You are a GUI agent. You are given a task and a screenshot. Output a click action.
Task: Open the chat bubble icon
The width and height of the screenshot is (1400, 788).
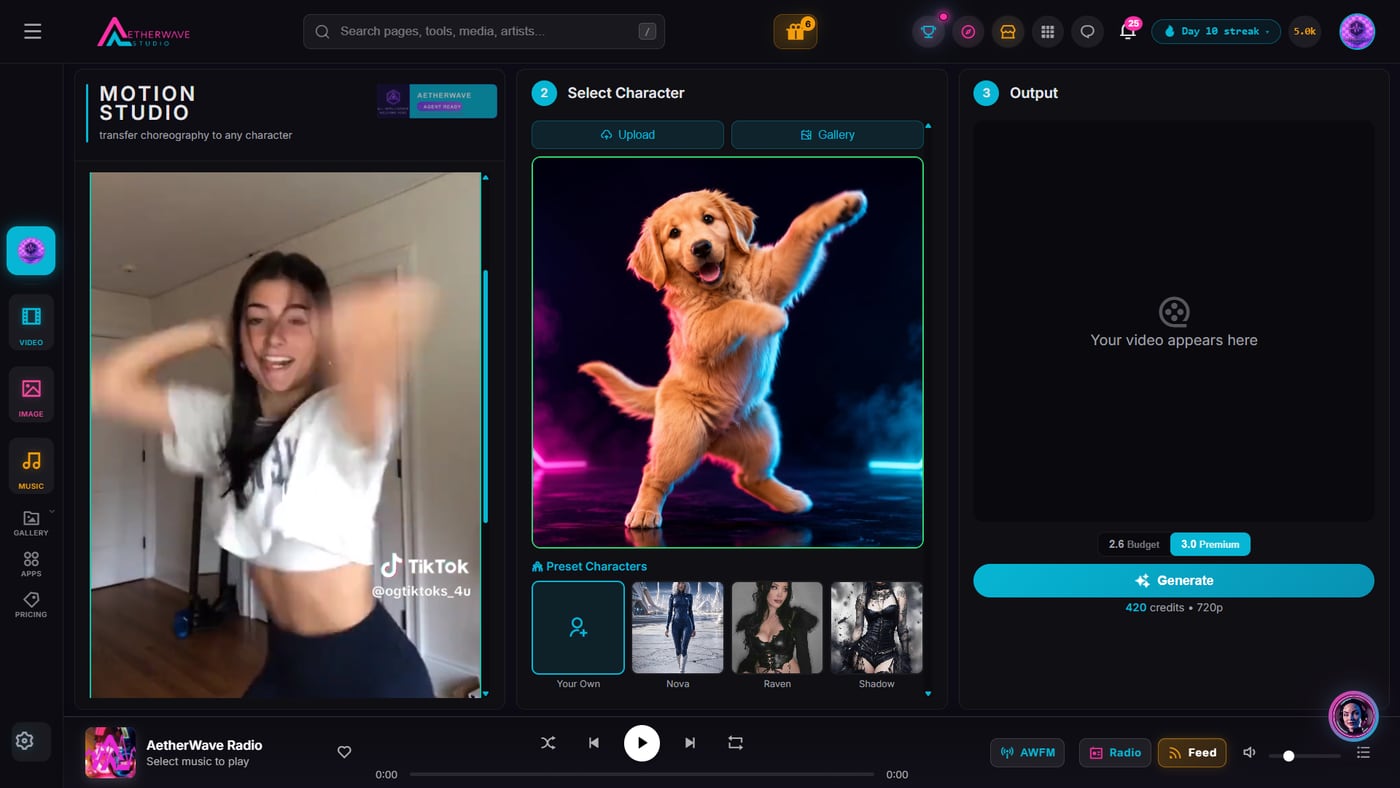[x=1088, y=32]
